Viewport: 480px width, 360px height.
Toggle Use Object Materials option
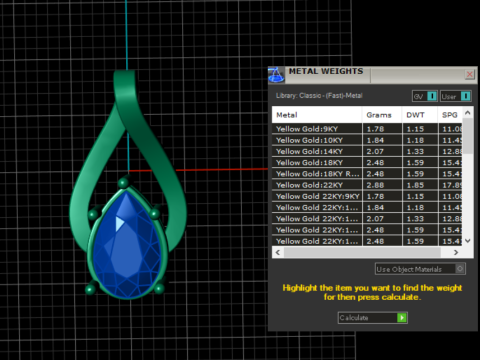pos(420,269)
